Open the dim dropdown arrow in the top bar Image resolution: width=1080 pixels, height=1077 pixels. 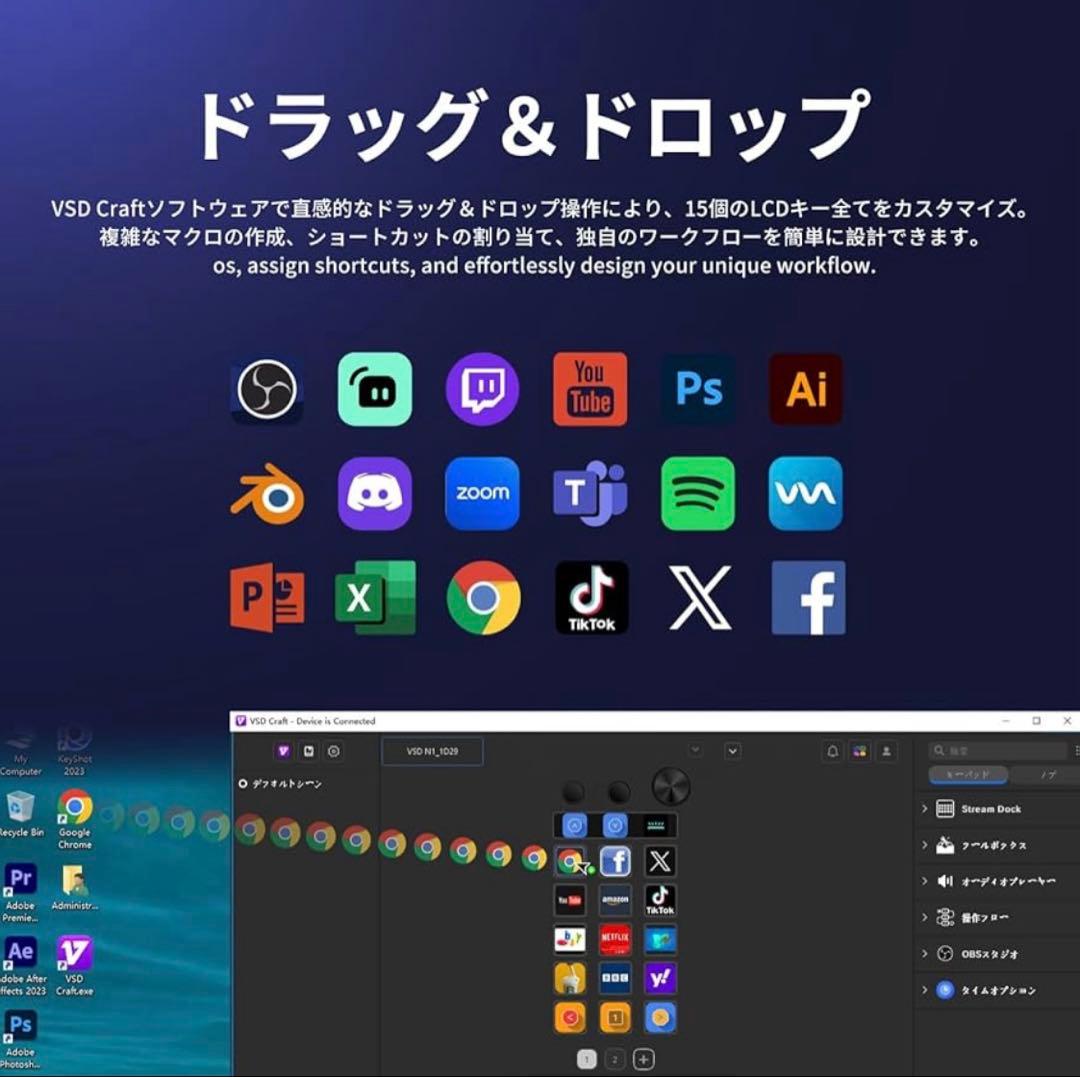coord(696,750)
